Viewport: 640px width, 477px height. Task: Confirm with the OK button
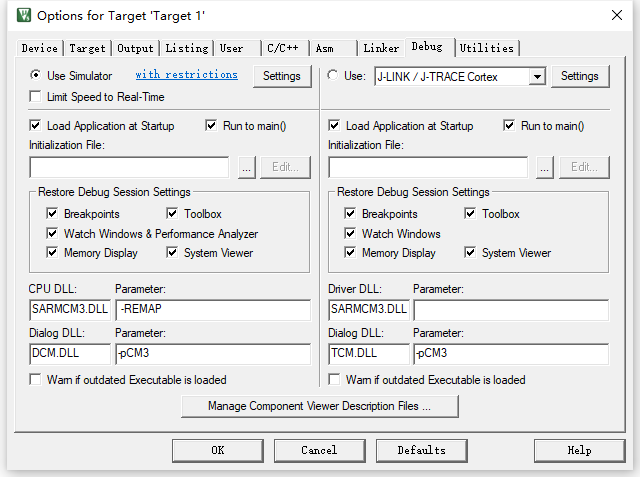218,450
